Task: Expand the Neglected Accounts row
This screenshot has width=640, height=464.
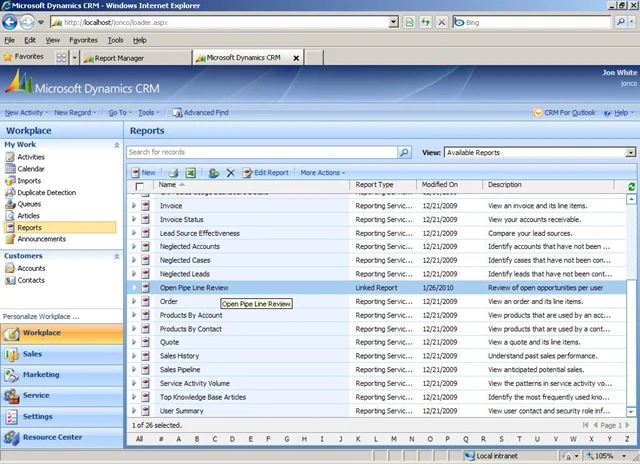Action: (x=134, y=246)
